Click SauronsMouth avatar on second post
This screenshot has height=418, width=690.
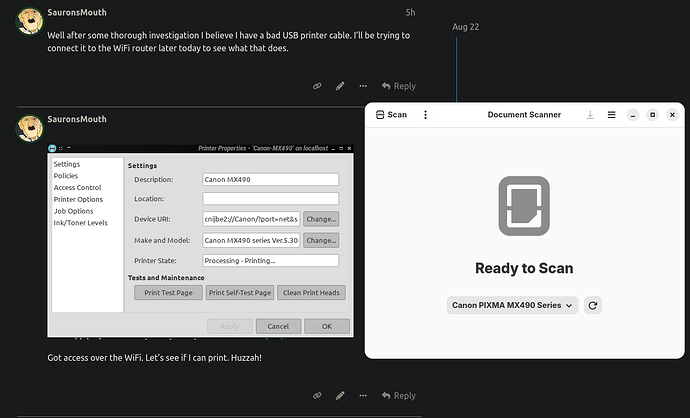point(26,127)
